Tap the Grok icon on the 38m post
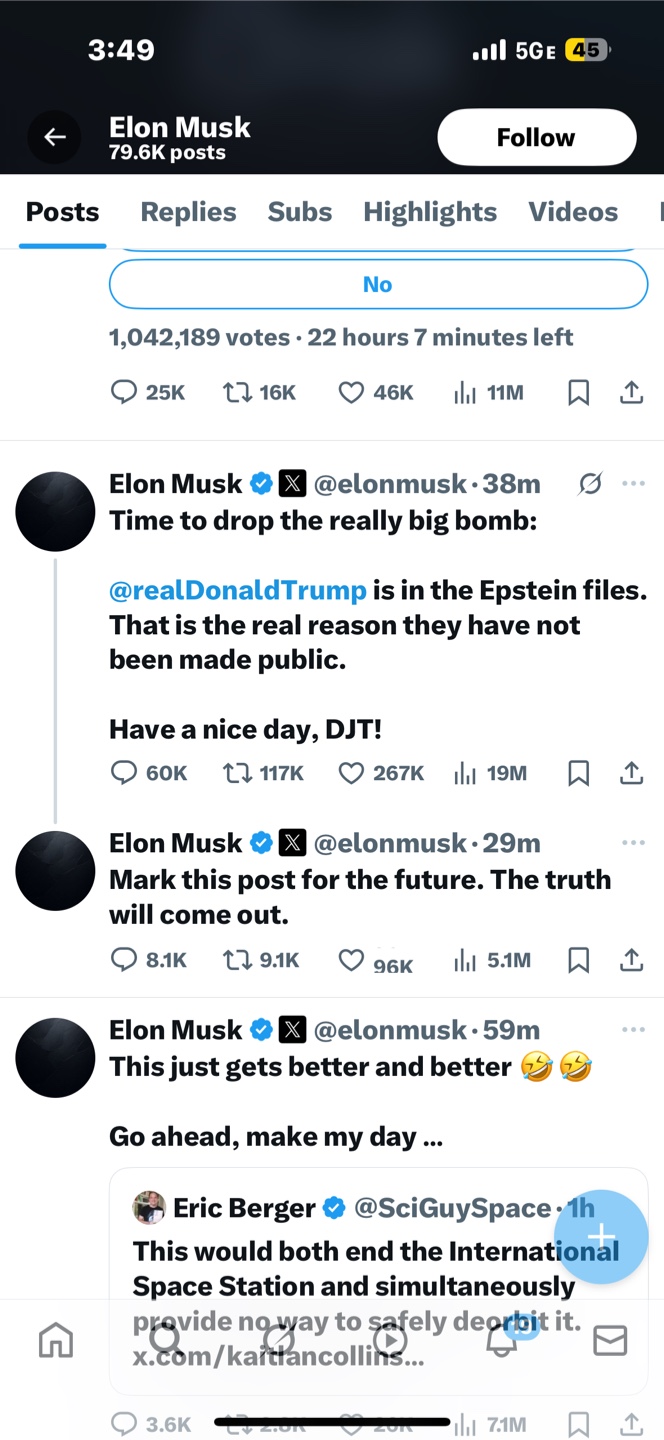The height and width of the screenshot is (1440, 664). click(590, 484)
